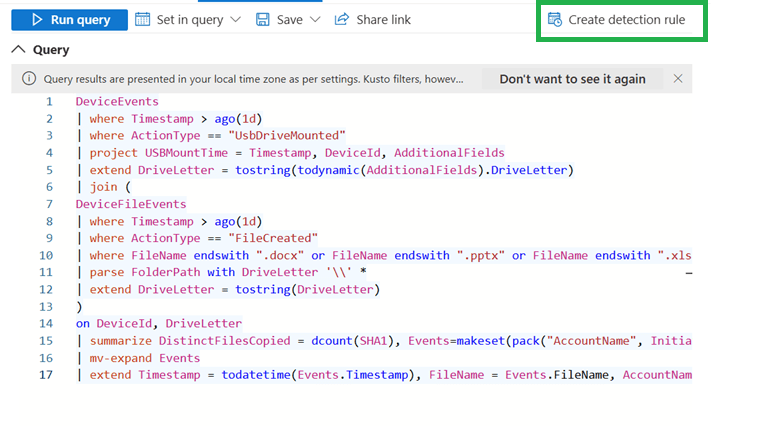Click the "FileCreated" string on line 9
Image resolution: width=771 pixels, height=426 pixels.
pyautogui.click(x=272, y=238)
